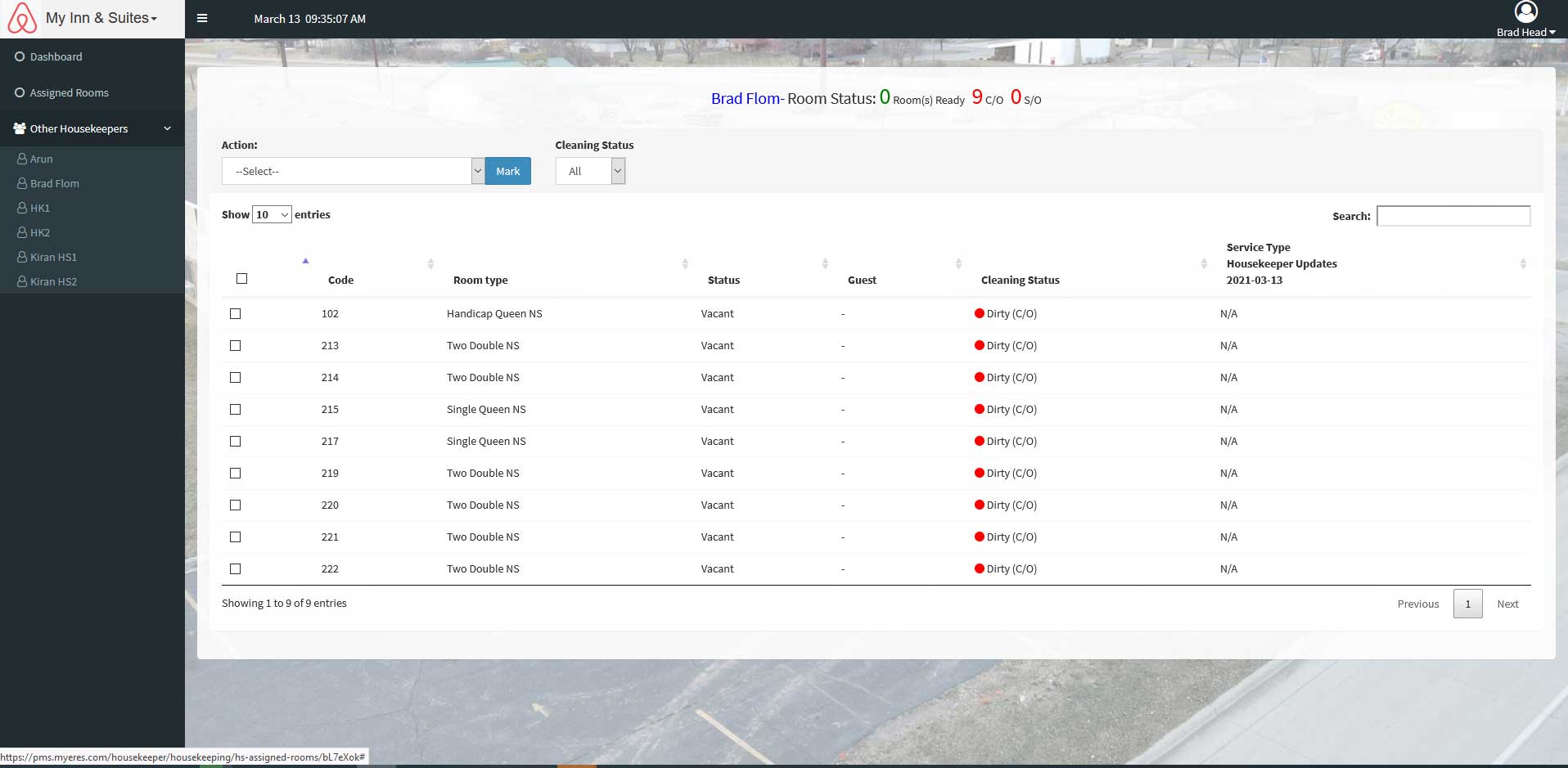Go to Dashboard in sidebar
The image size is (1568, 768).
pyautogui.click(x=56, y=56)
